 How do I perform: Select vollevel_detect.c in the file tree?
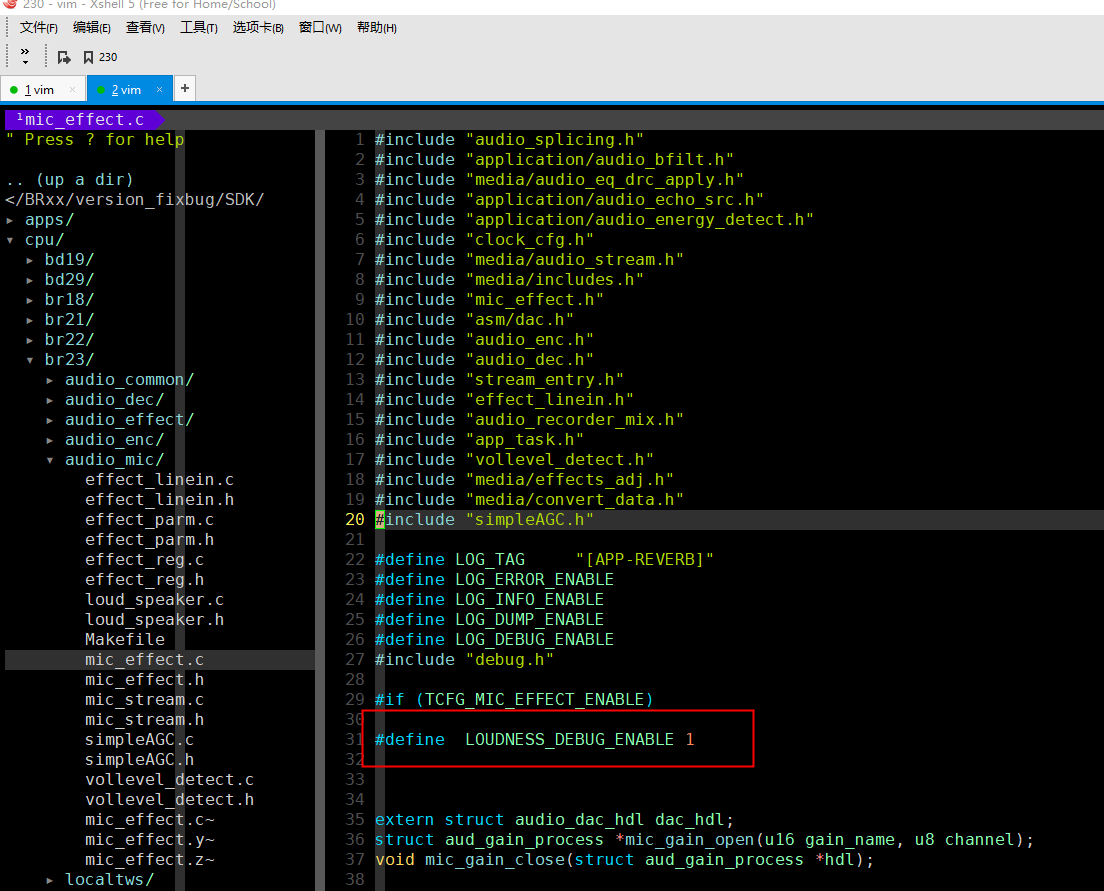click(169, 780)
